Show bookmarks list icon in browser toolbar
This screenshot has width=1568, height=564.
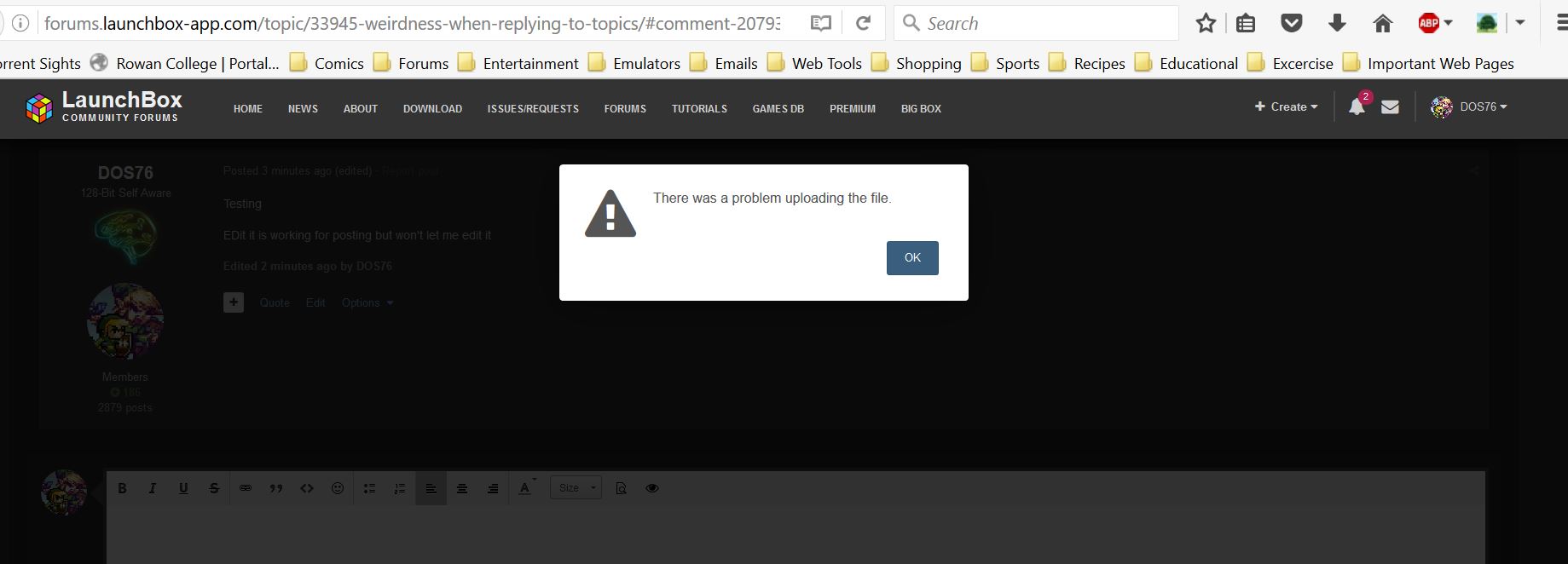[x=1246, y=23]
